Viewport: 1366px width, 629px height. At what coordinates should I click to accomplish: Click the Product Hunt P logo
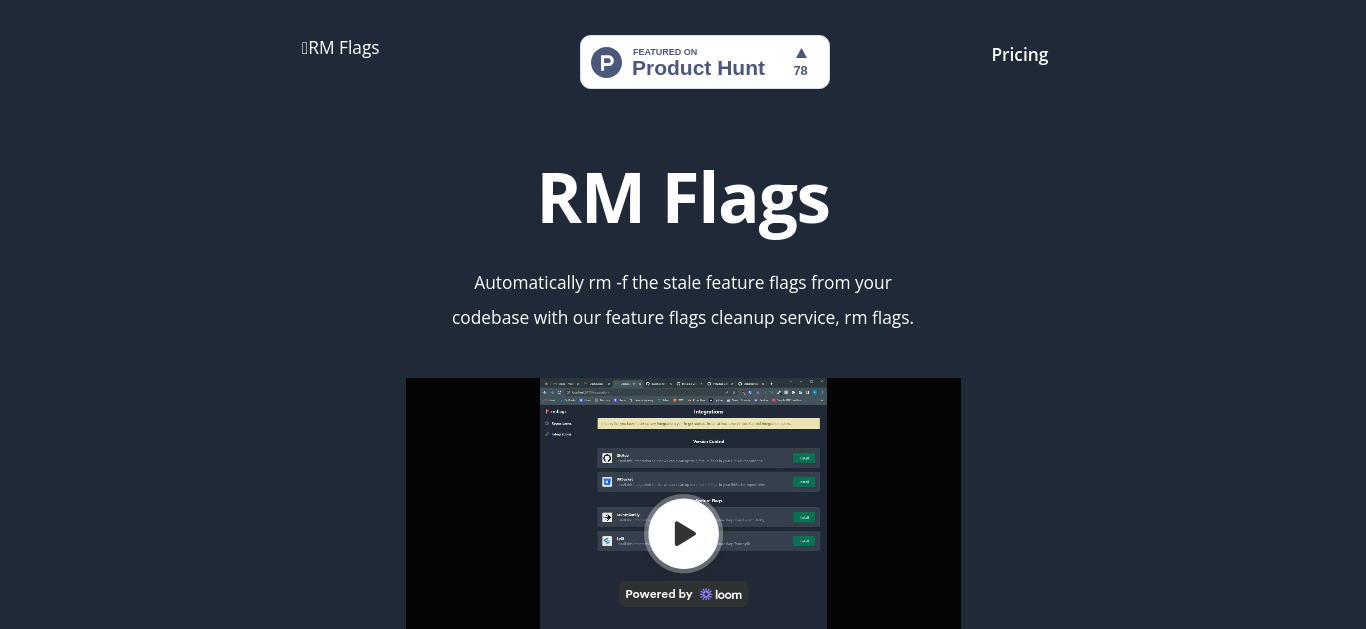(606, 62)
